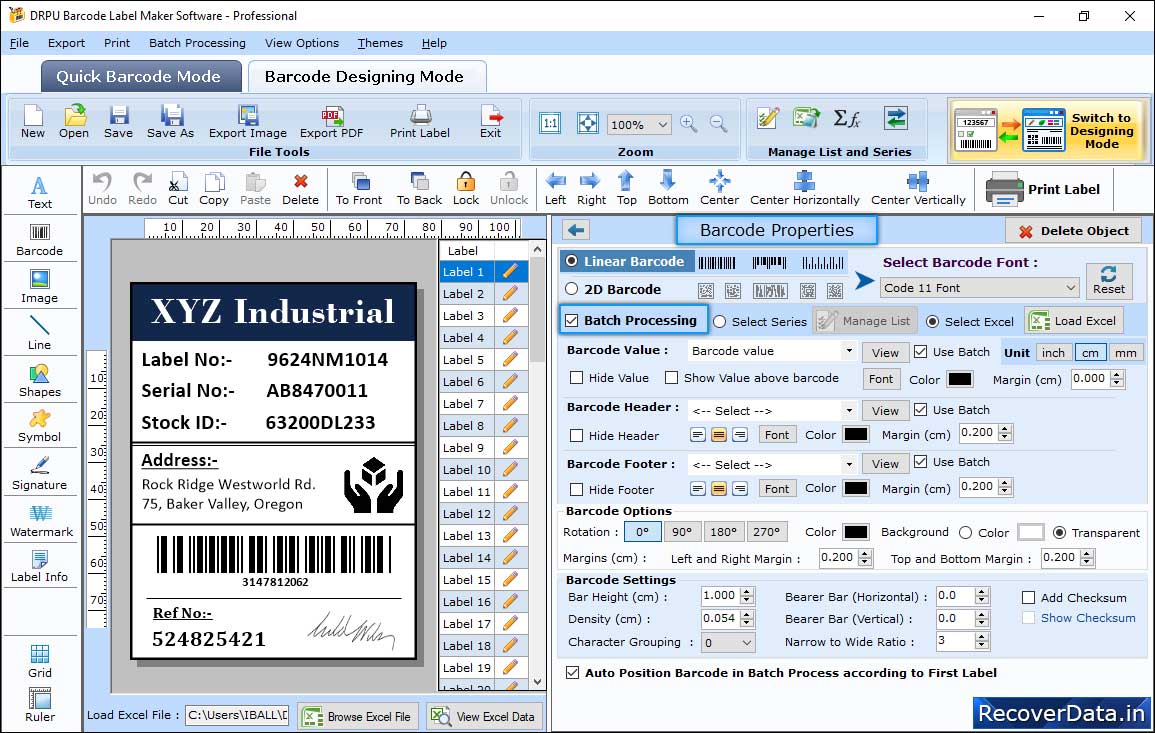1155x733 pixels.
Task: Click the Save icon
Action: (119, 122)
